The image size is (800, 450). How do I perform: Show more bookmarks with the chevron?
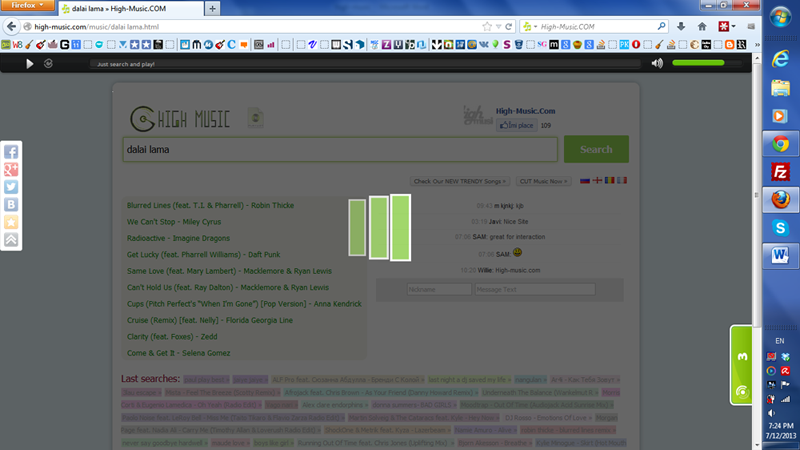[x=757, y=45]
